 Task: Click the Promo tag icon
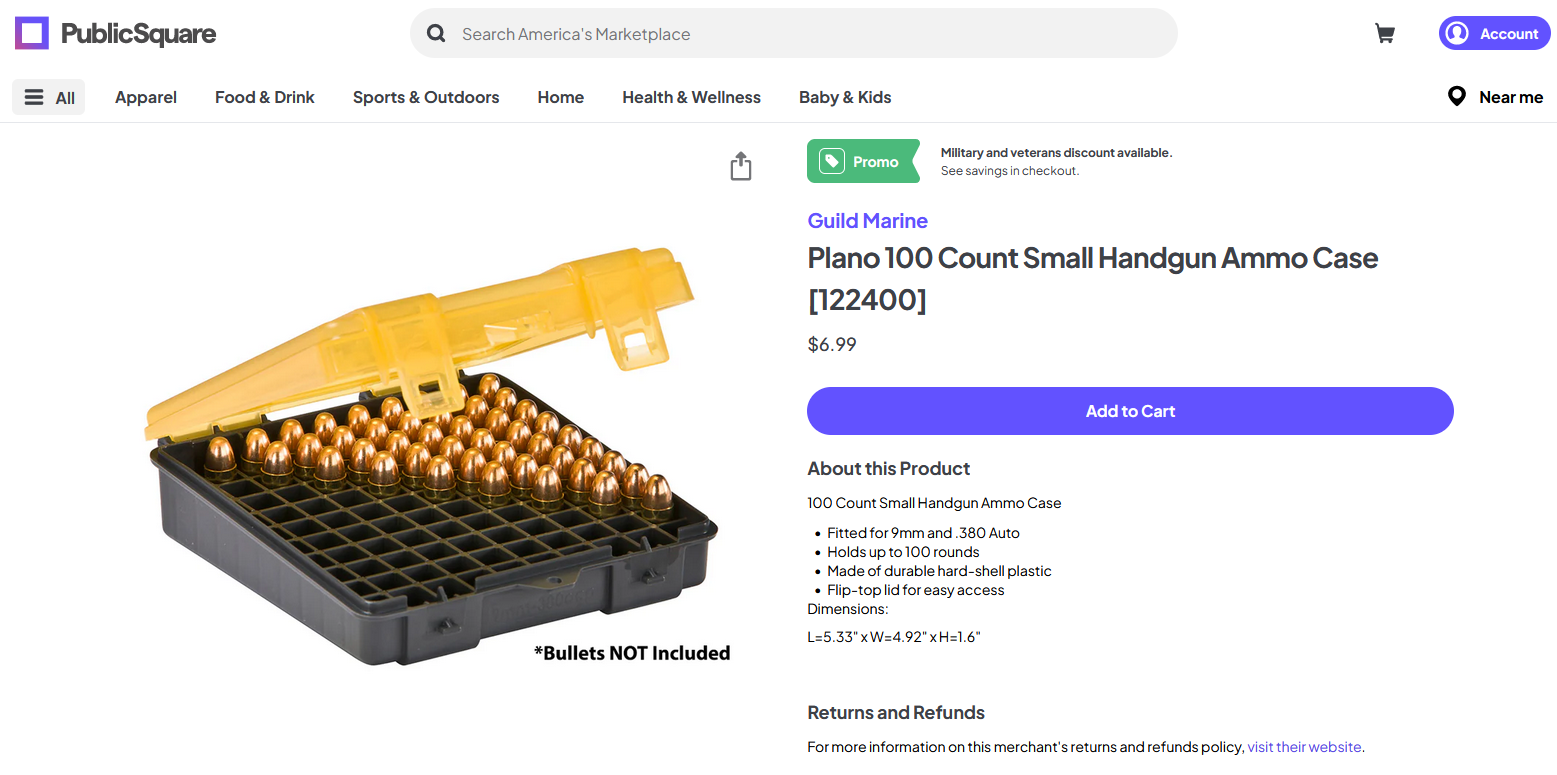(x=832, y=162)
